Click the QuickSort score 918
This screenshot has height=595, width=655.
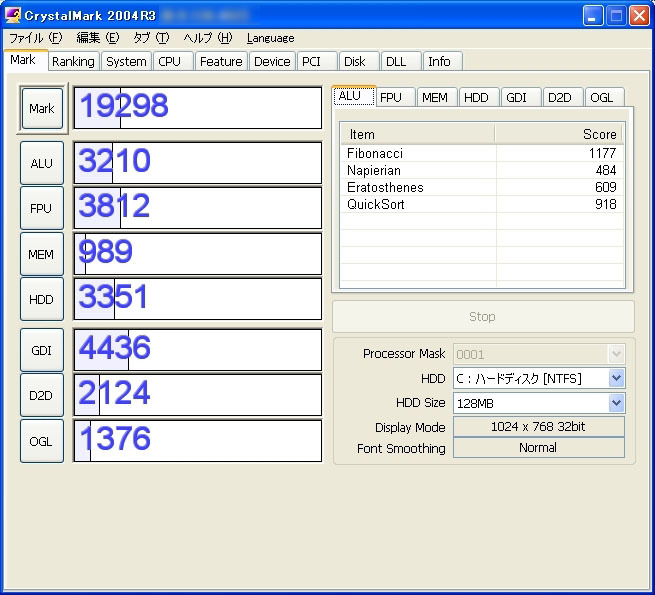pyautogui.click(x=606, y=204)
